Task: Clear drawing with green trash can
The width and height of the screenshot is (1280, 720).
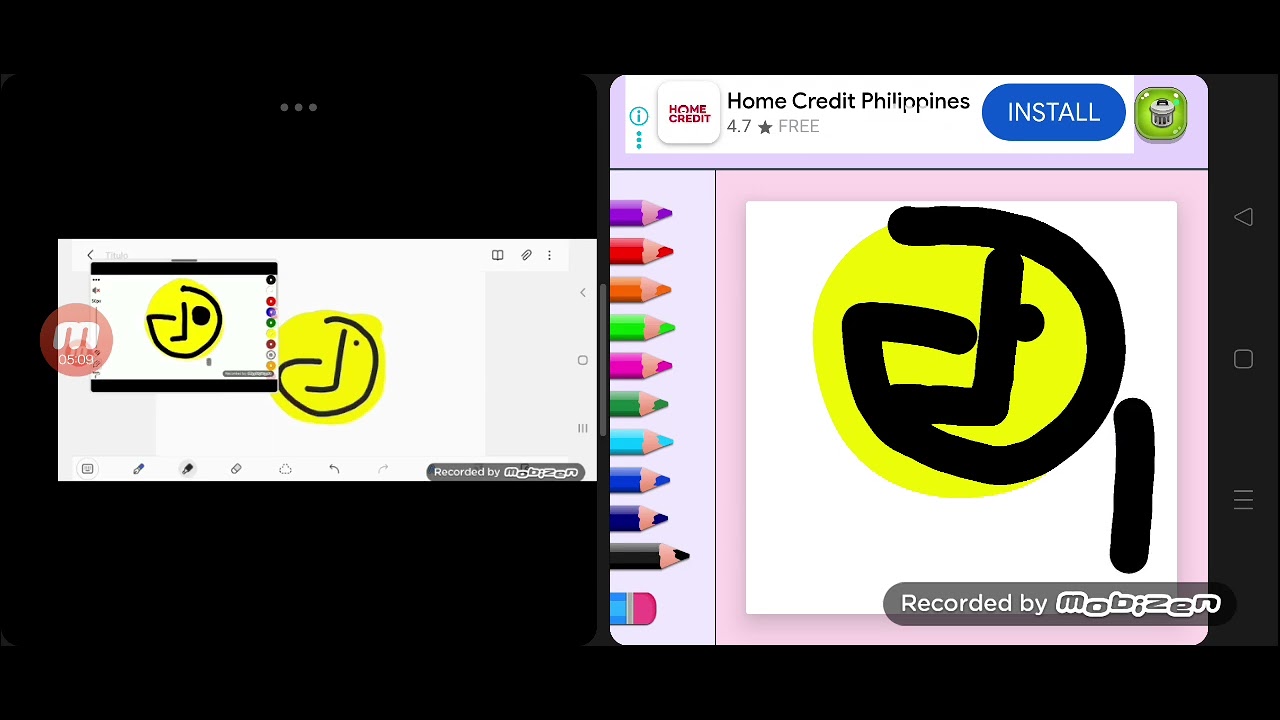Action: [x=1160, y=114]
